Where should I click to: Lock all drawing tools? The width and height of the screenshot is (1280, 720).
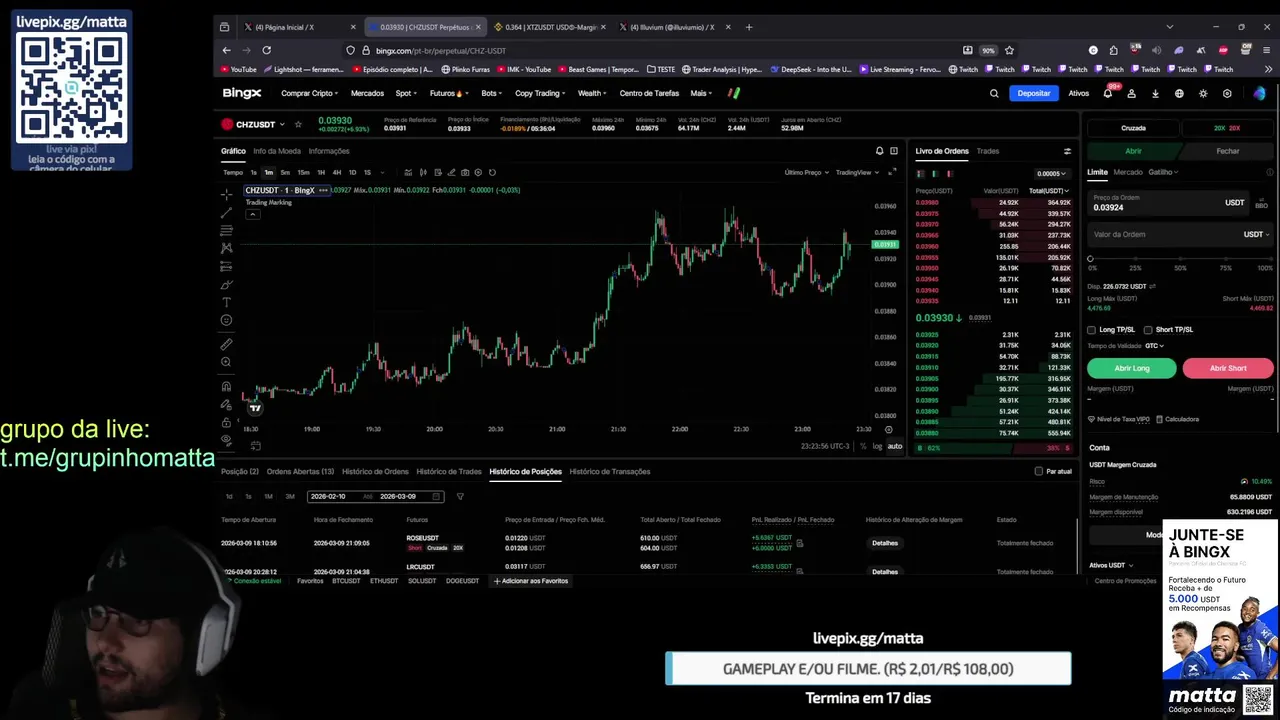click(x=227, y=422)
